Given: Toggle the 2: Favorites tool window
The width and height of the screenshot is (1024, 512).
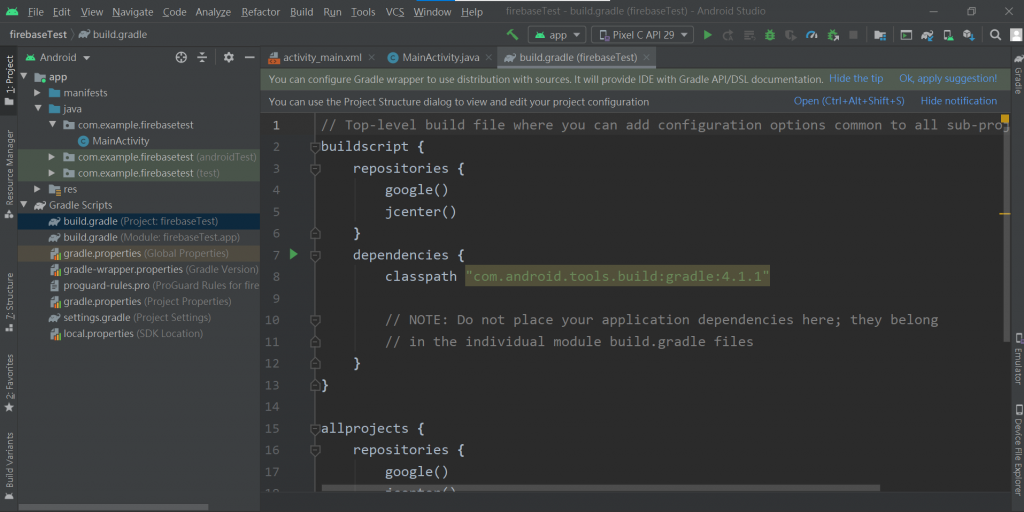Looking at the screenshot, I should coord(9,383).
